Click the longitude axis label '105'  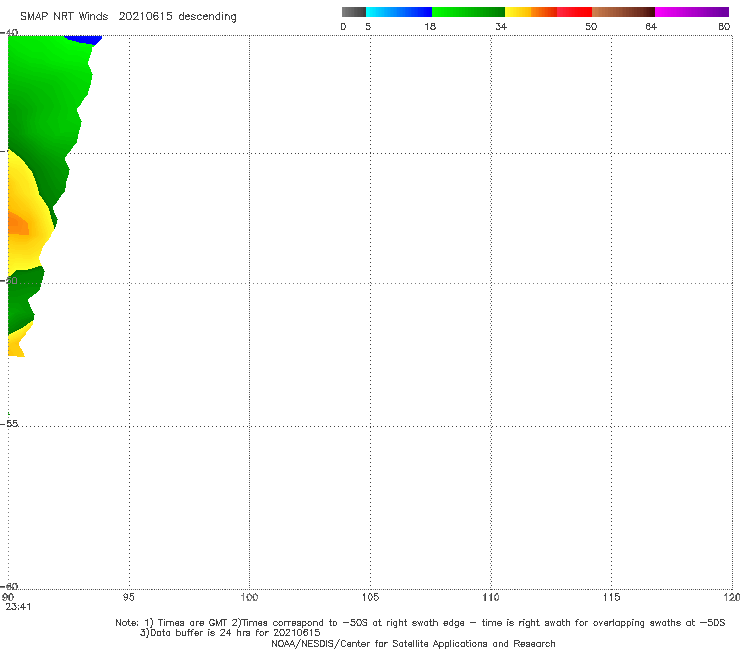[370, 597]
